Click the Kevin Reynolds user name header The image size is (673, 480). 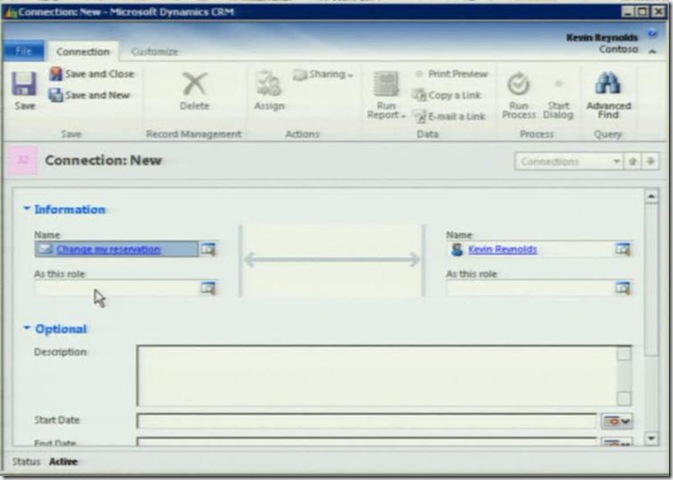tap(602, 38)
